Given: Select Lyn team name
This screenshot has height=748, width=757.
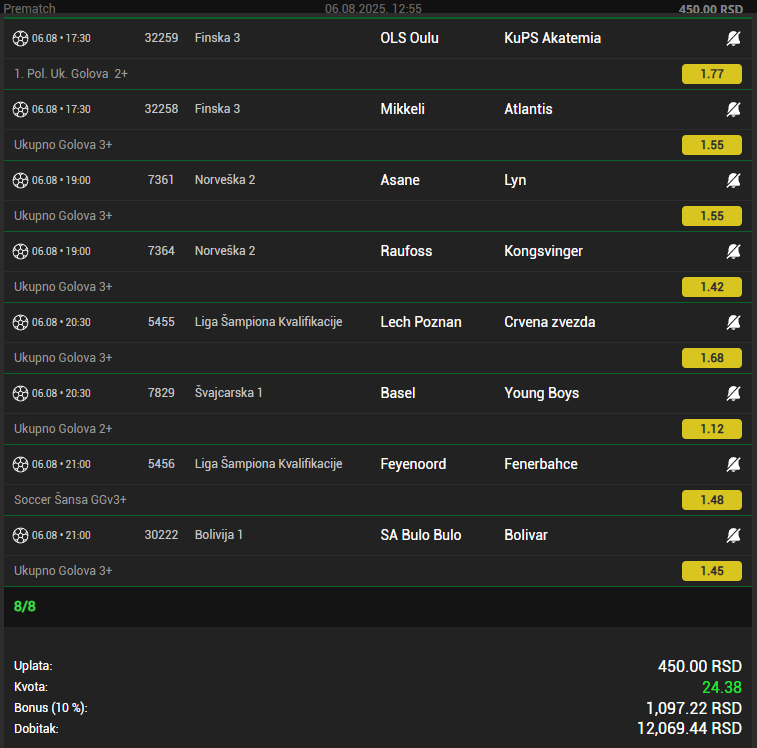Looking at the screenshot, I should click(515, 181).
